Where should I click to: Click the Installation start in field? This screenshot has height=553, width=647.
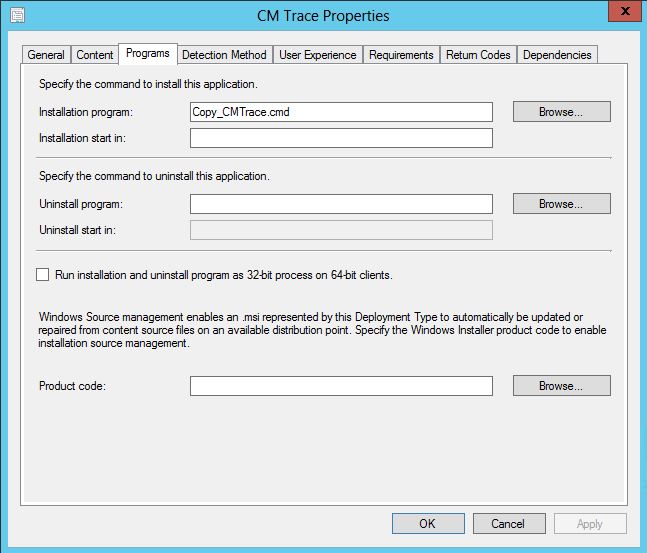341,138
